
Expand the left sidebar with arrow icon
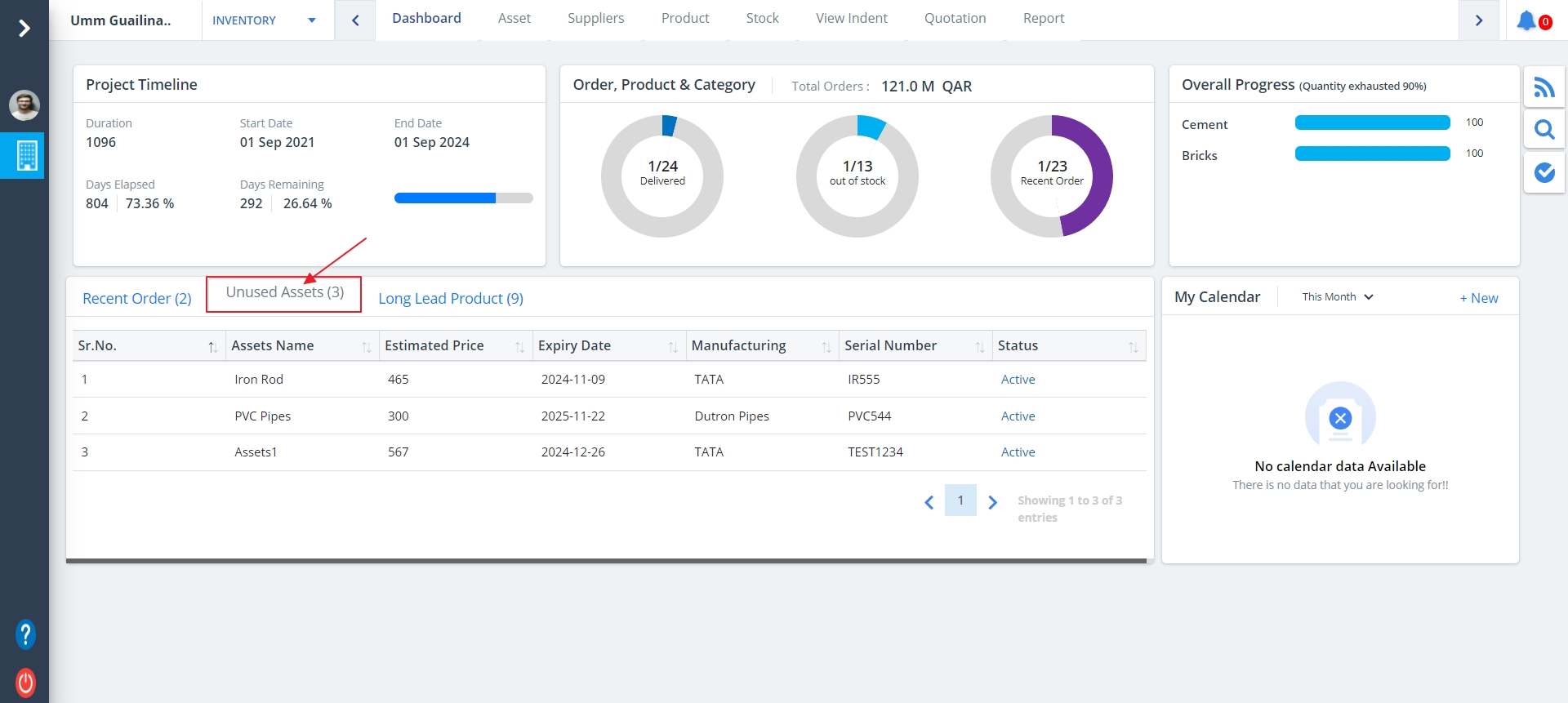[x=24, y=29]
